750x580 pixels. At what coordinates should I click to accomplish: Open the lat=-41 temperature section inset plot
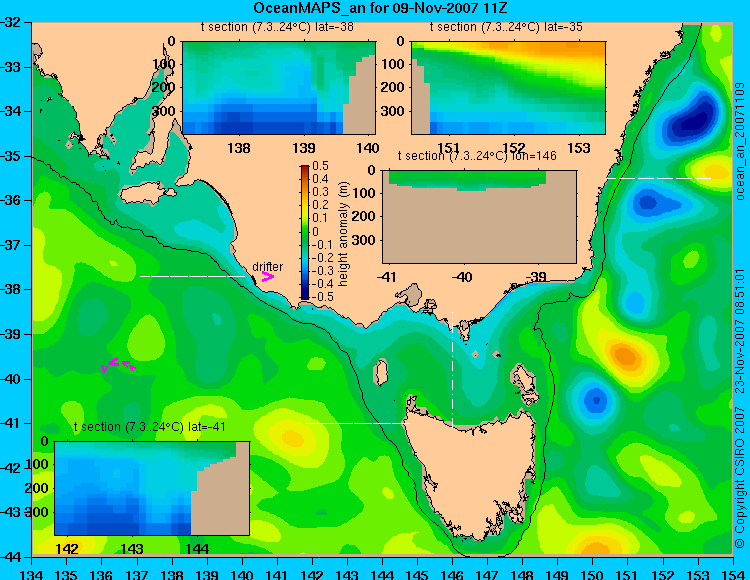point(152,488)
